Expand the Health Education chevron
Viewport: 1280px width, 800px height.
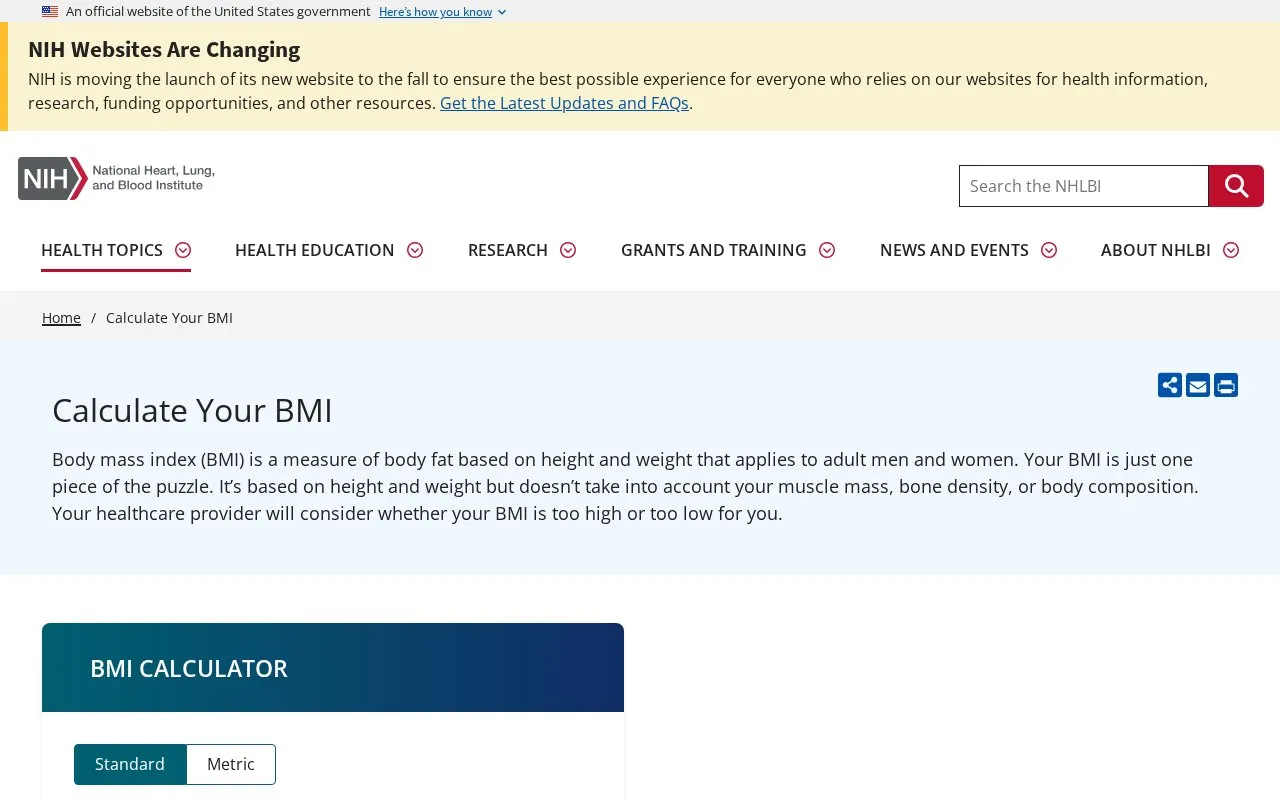415,250
